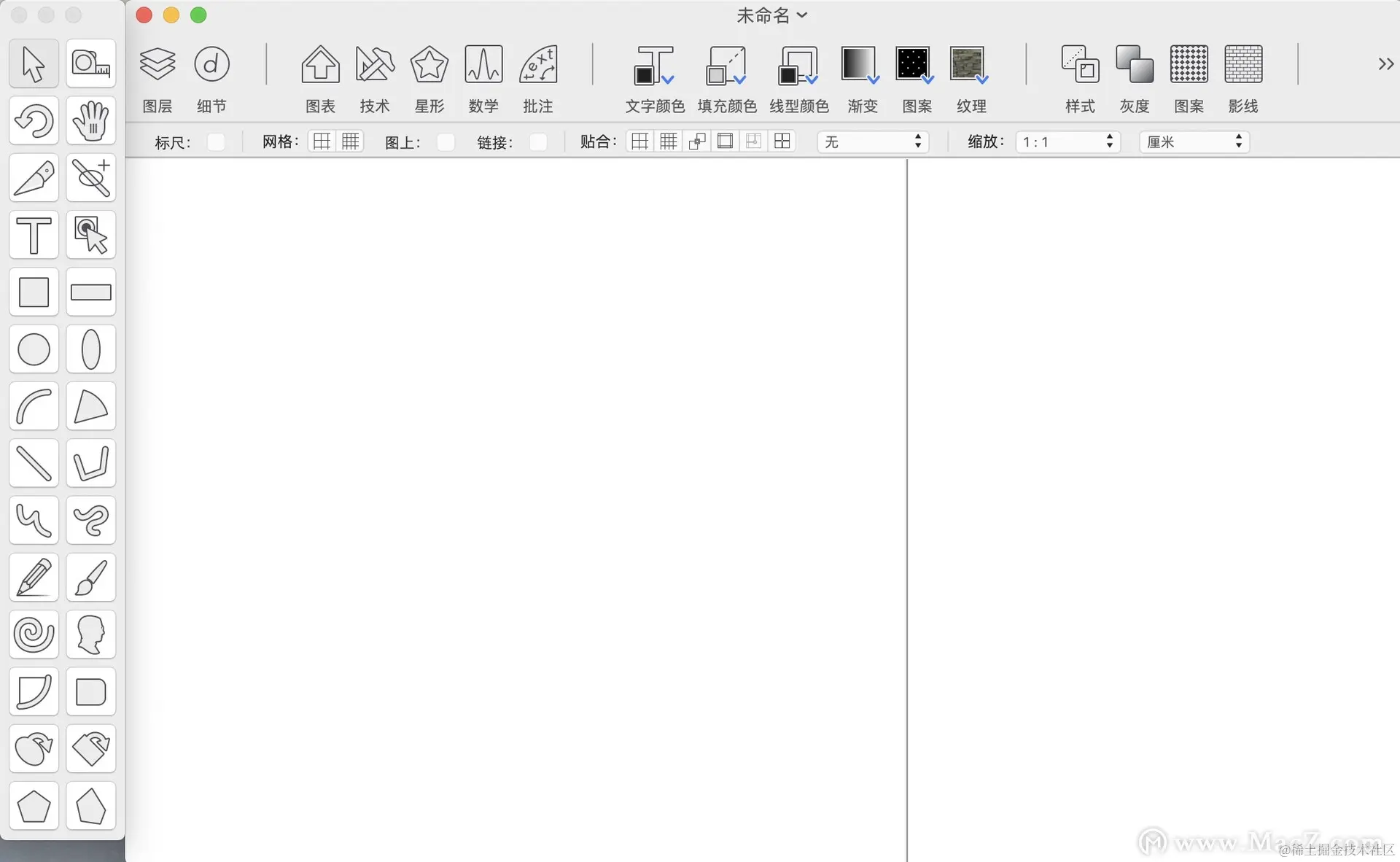This screenshot has width=1400, height=862.
Task: Open the 缩放 1:1 zoom dropdown
Action: (x=1067, y=142)
